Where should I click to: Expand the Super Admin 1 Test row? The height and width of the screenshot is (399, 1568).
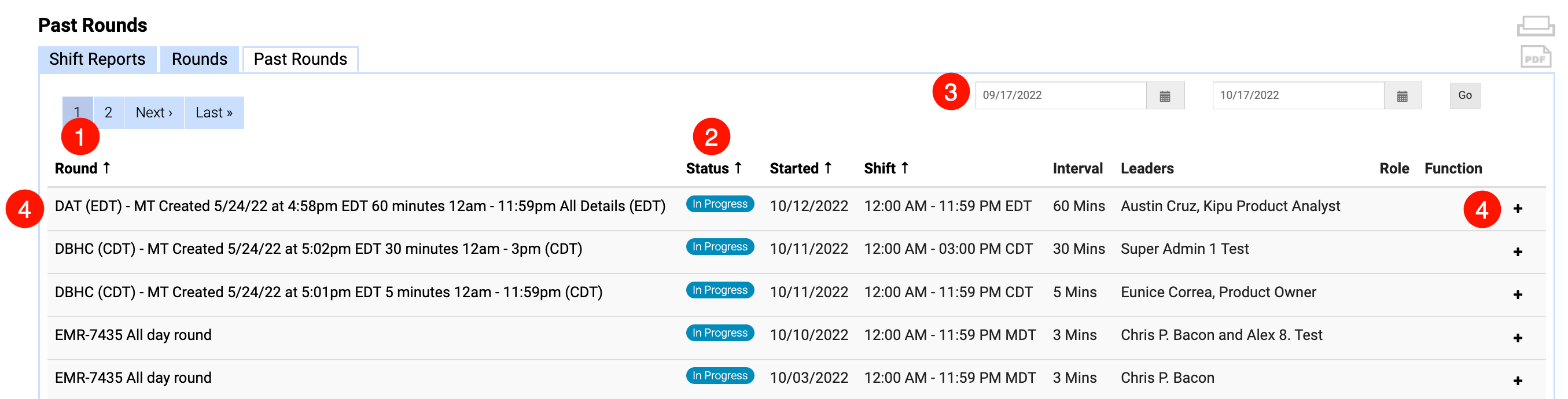[x=1518, y=252]
